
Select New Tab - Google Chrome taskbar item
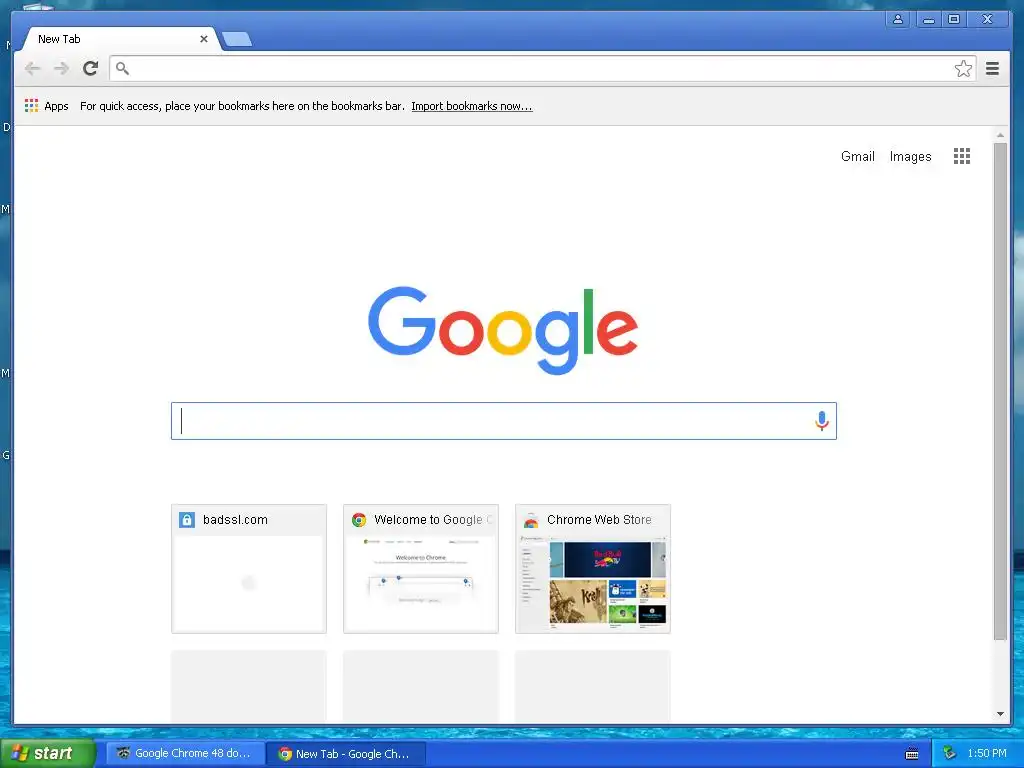346,754
